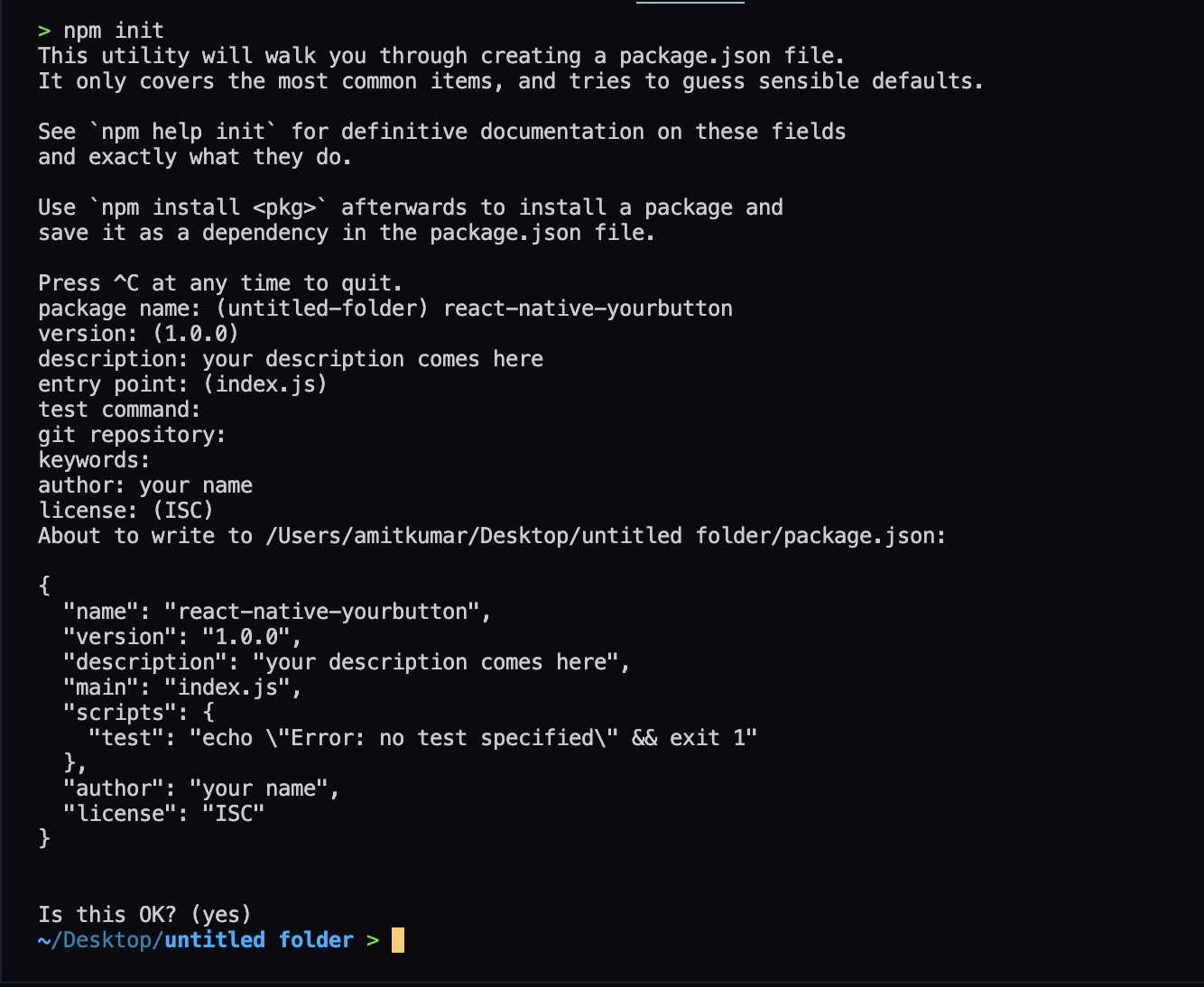Click 'Is this OK? (yes)' prompt line
Screen dimensions: 1204x987
(144, 915)
